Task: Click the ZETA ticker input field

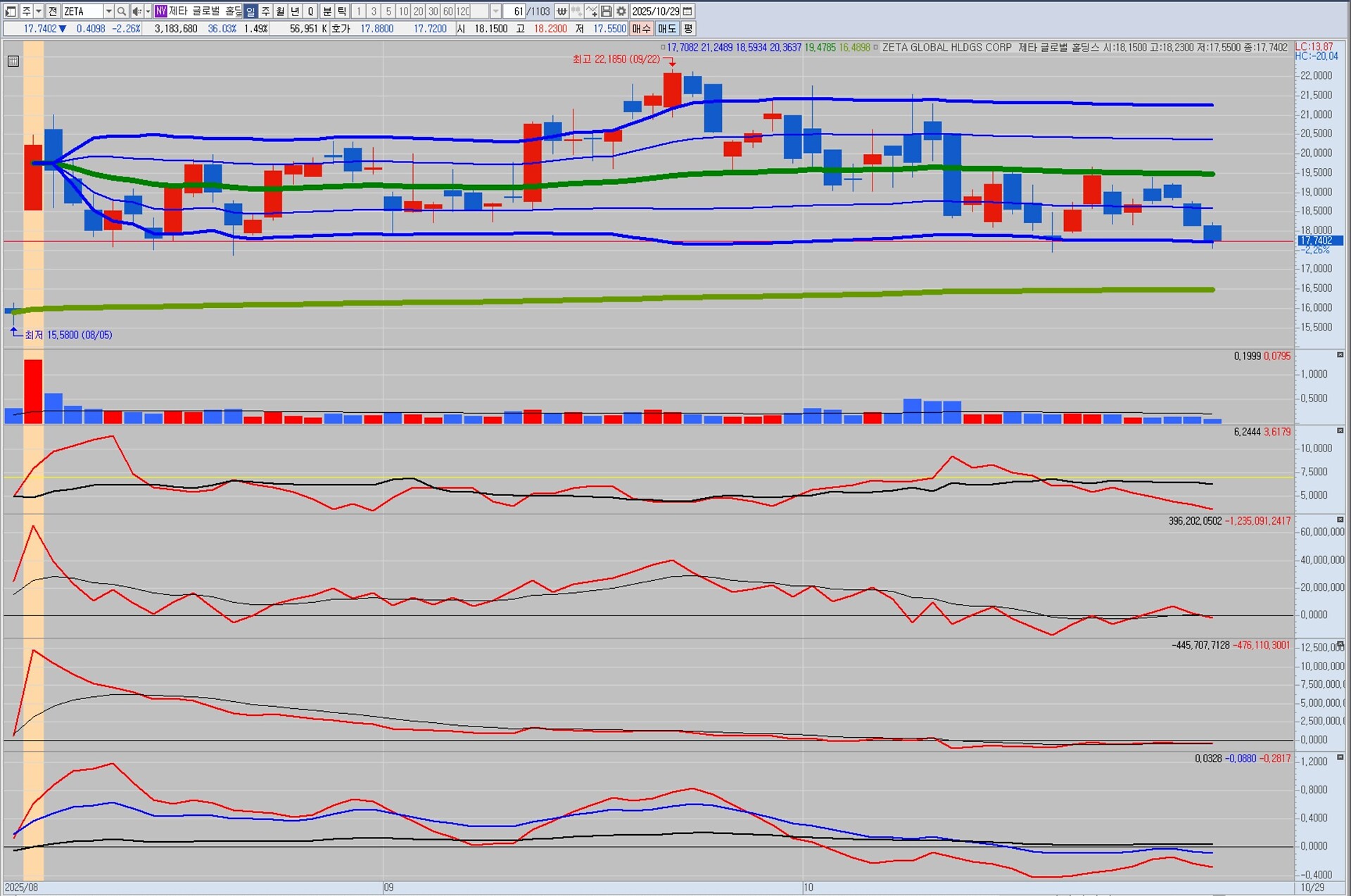Action: pos(82,11)
